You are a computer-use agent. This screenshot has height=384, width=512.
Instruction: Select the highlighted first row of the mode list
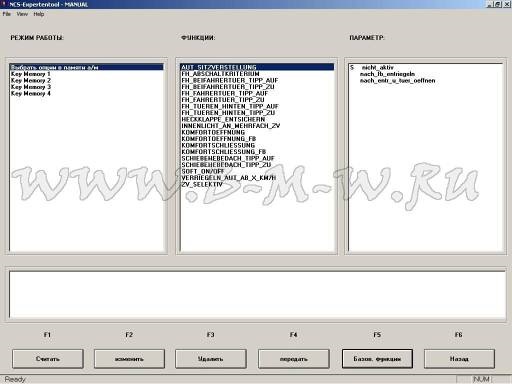[x=87, y=67]
